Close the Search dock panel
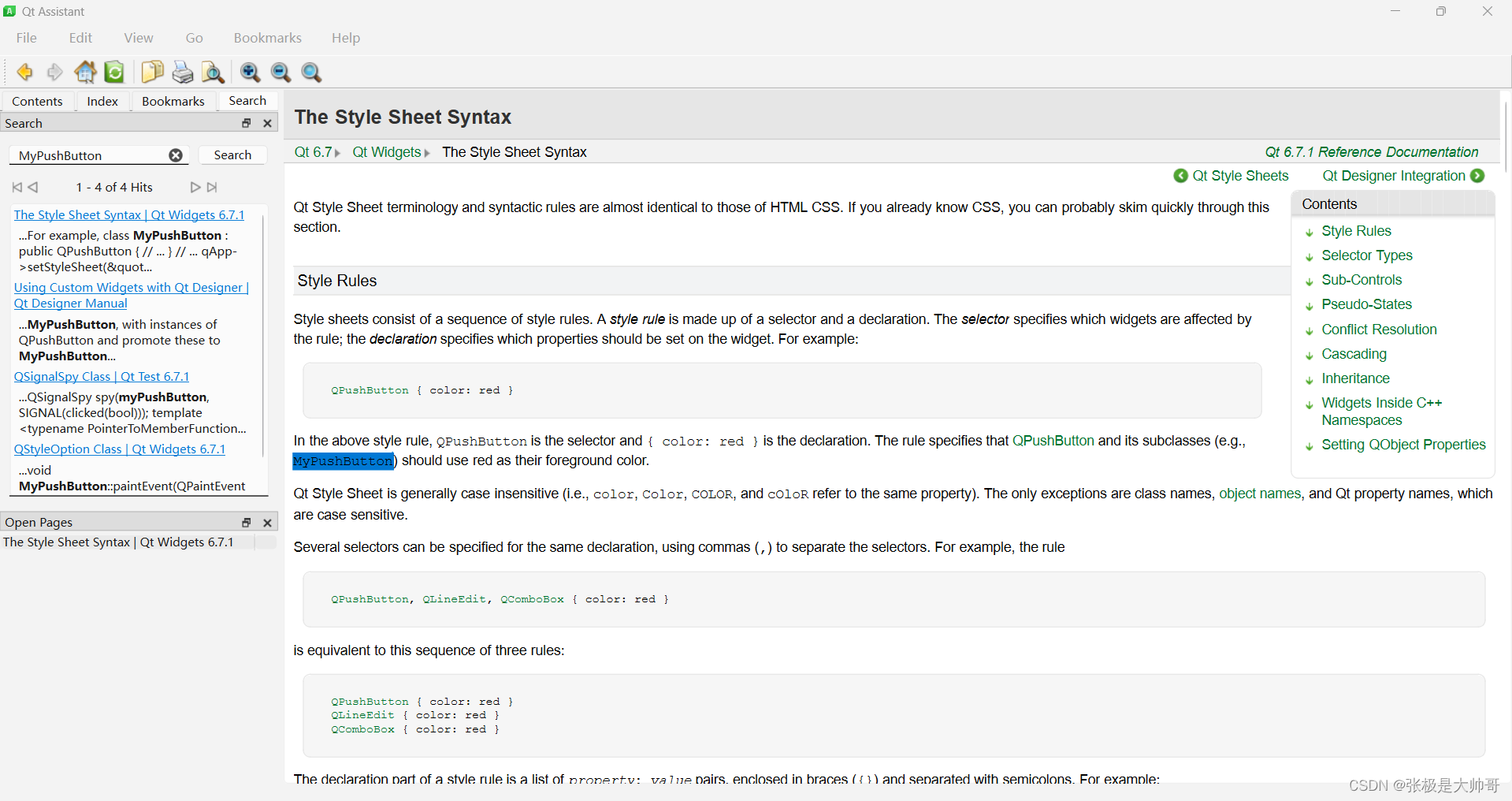 [x=268, y=123]
